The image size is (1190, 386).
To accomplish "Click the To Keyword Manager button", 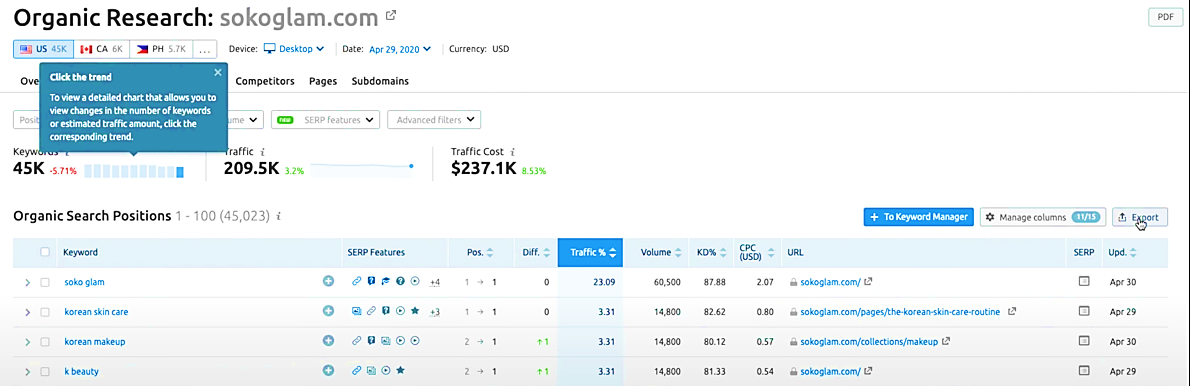I will pos(918,217).
